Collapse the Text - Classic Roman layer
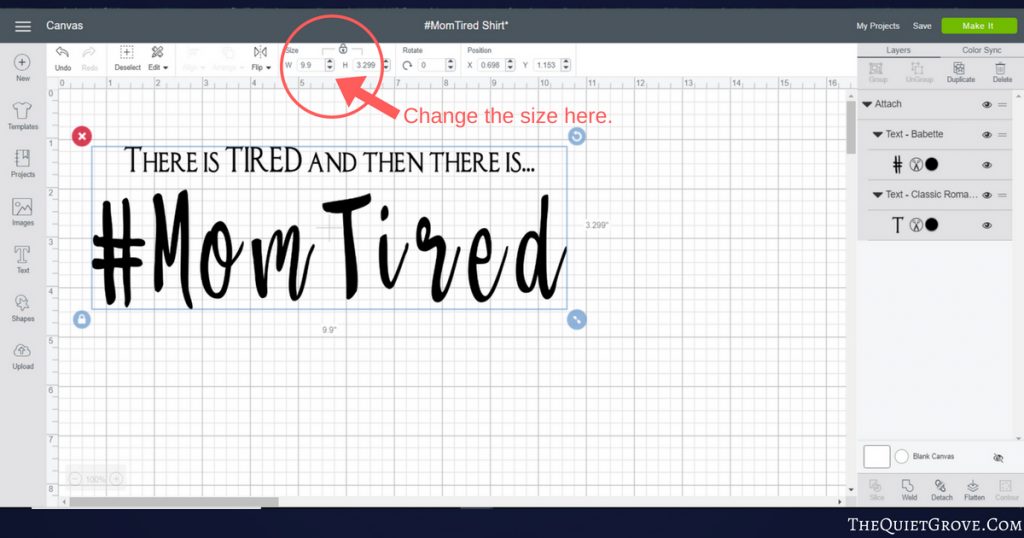Screen dimensions: 1024x538 pyautogui.click(x=878, y=195)
